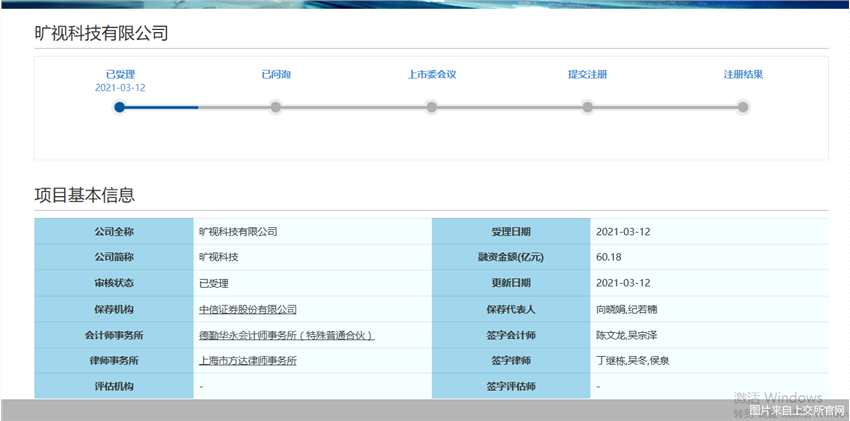
Task: Select the 已受理 stage label
Action: coord(120,75)
